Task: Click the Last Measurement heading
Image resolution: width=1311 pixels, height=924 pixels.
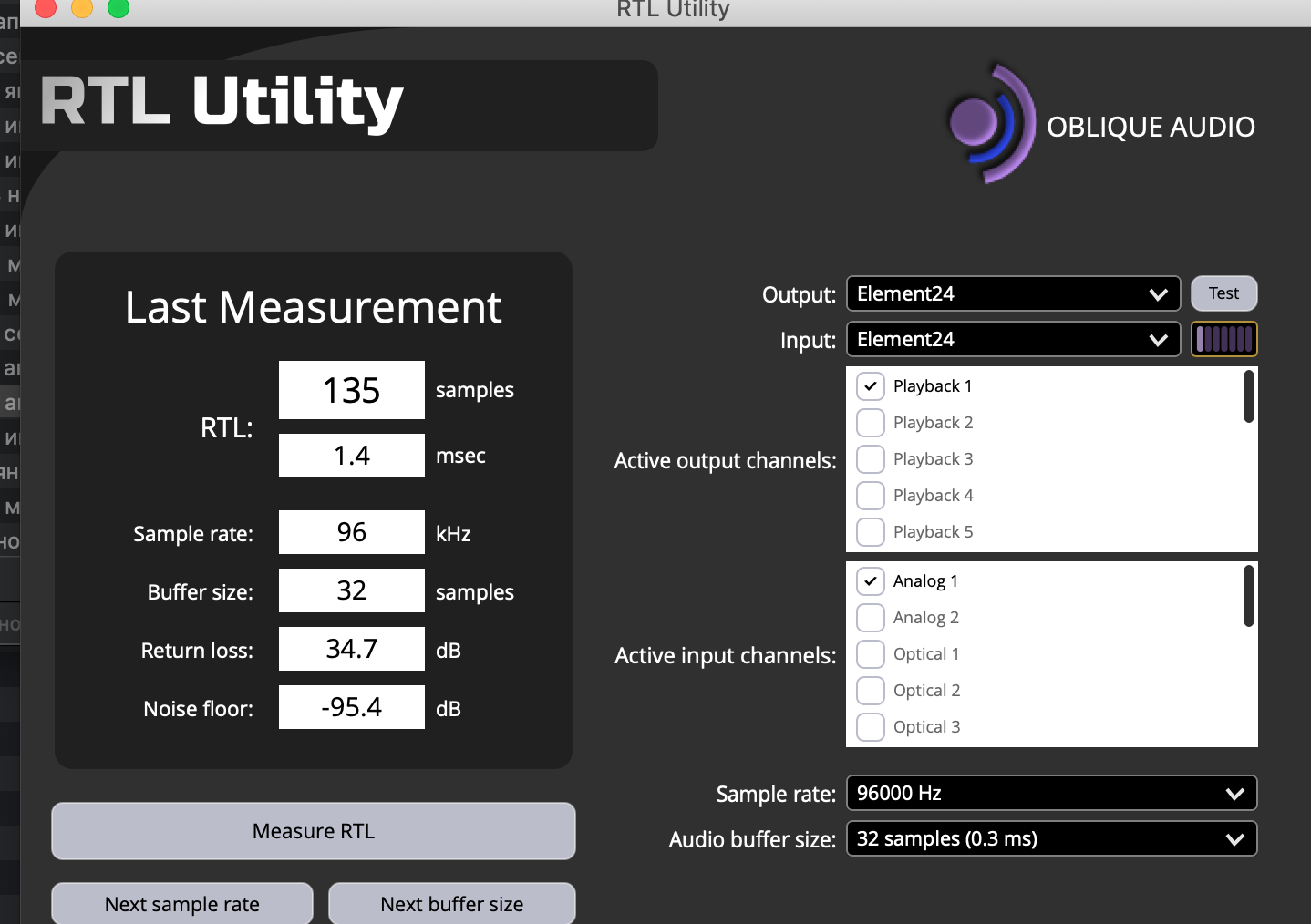Action: (x=314, y=307)
